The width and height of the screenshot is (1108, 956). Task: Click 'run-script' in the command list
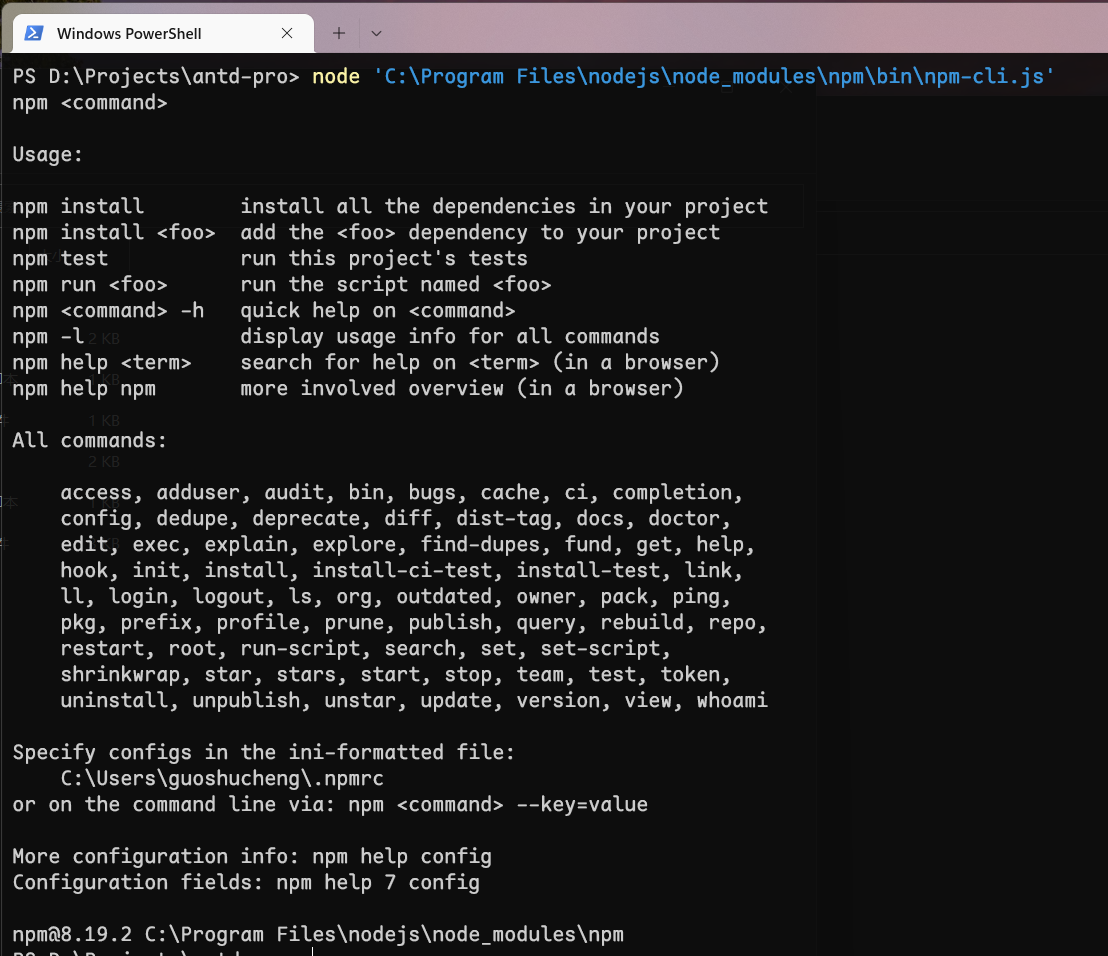click(300, 649)
